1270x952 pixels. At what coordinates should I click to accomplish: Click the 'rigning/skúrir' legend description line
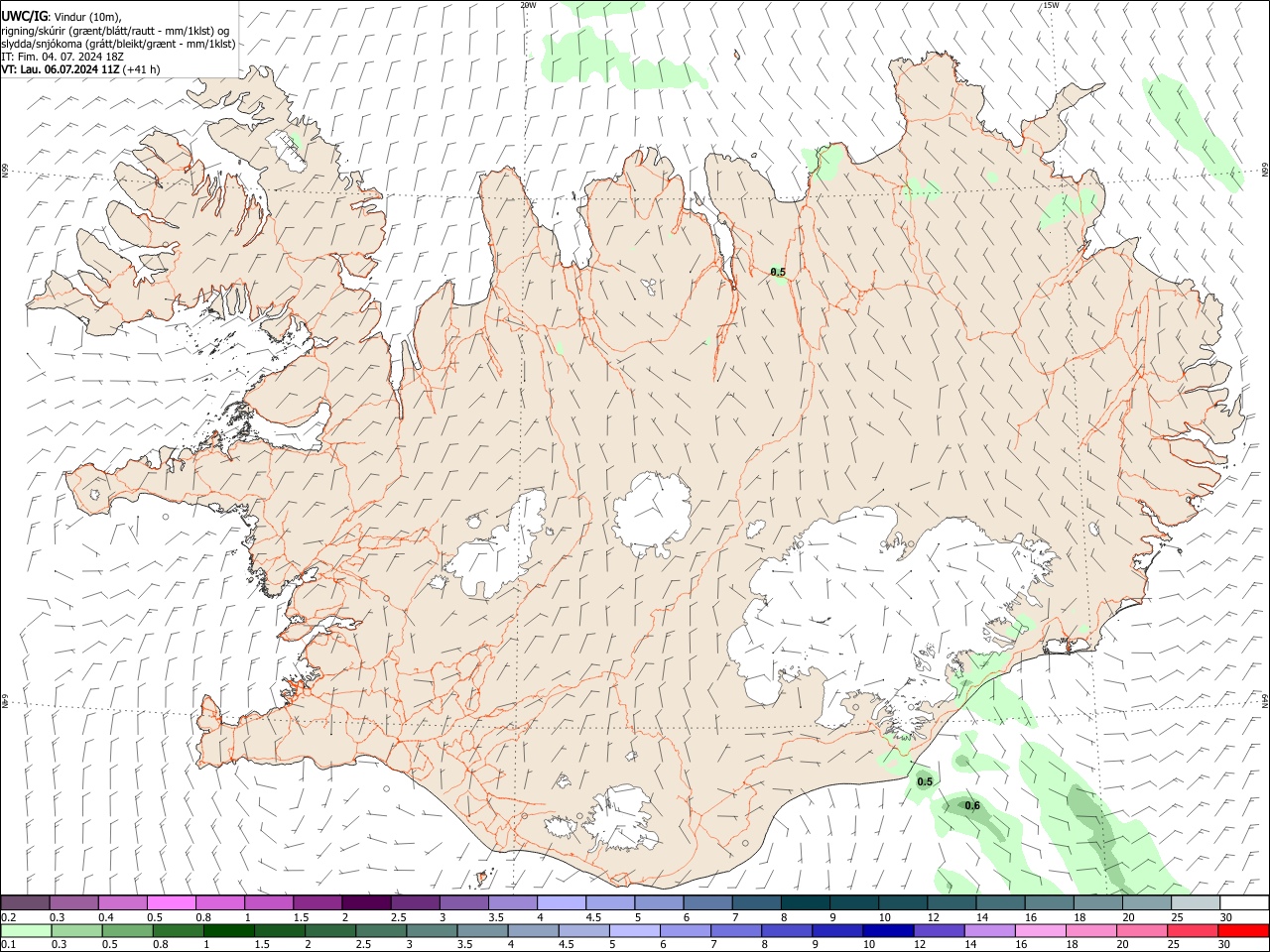[x=115, y=30]
